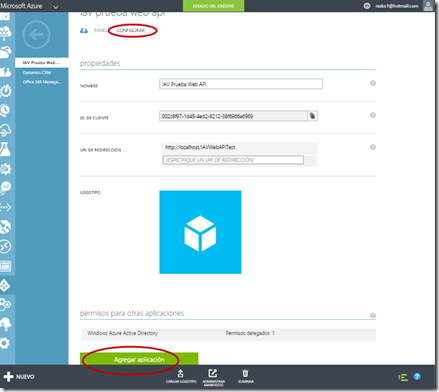Expand the chevron next to Microsoft Azure
The height and width of the screenshot is (392, 439).
[x=55, y=7]
